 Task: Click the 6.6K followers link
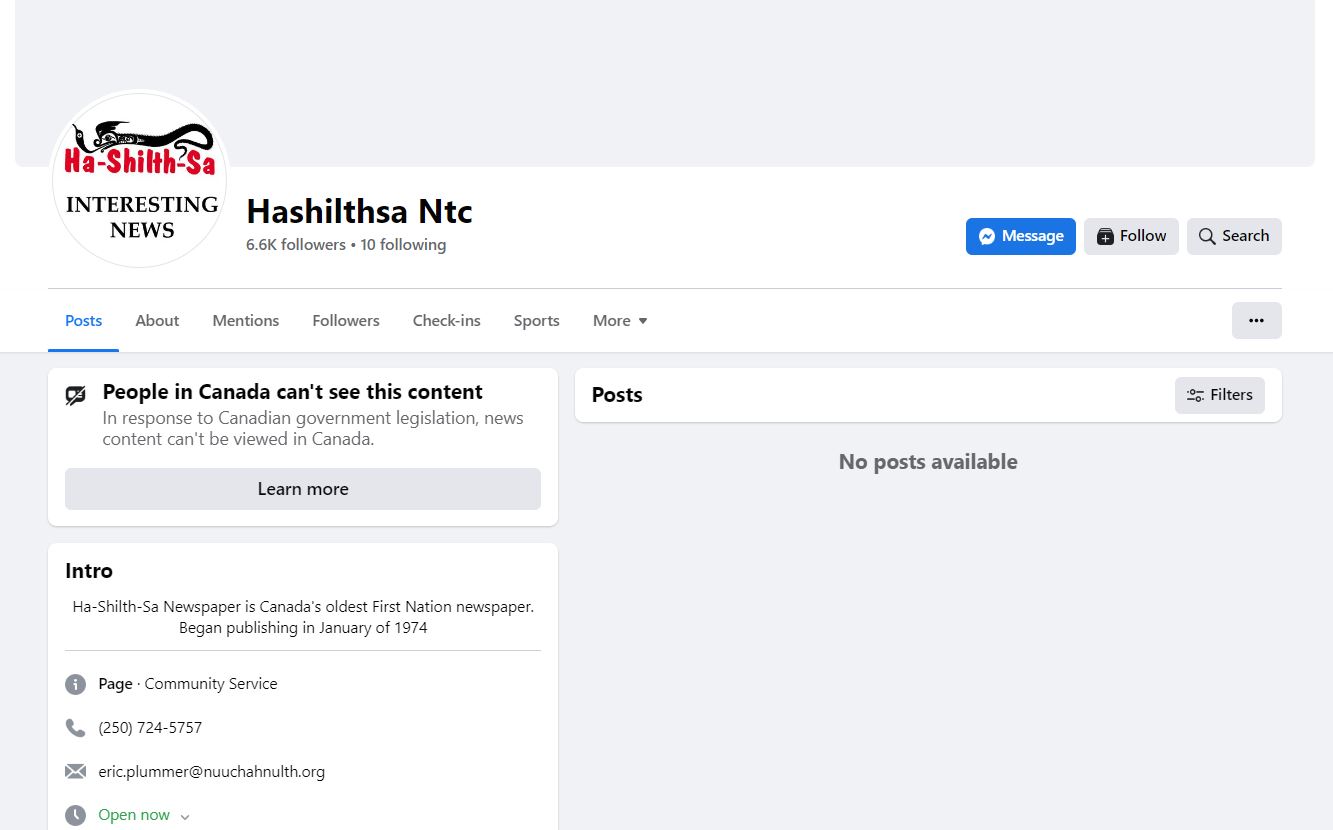click(x=295, y=245)
